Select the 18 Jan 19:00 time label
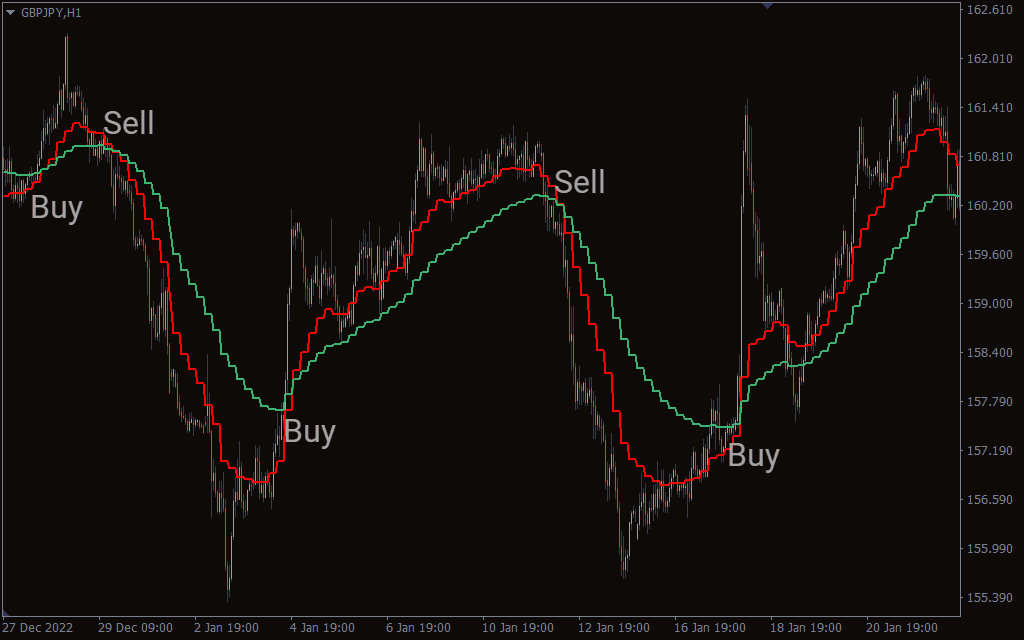The width and height of the screenshot is (1024, 640). pos(806,628)
